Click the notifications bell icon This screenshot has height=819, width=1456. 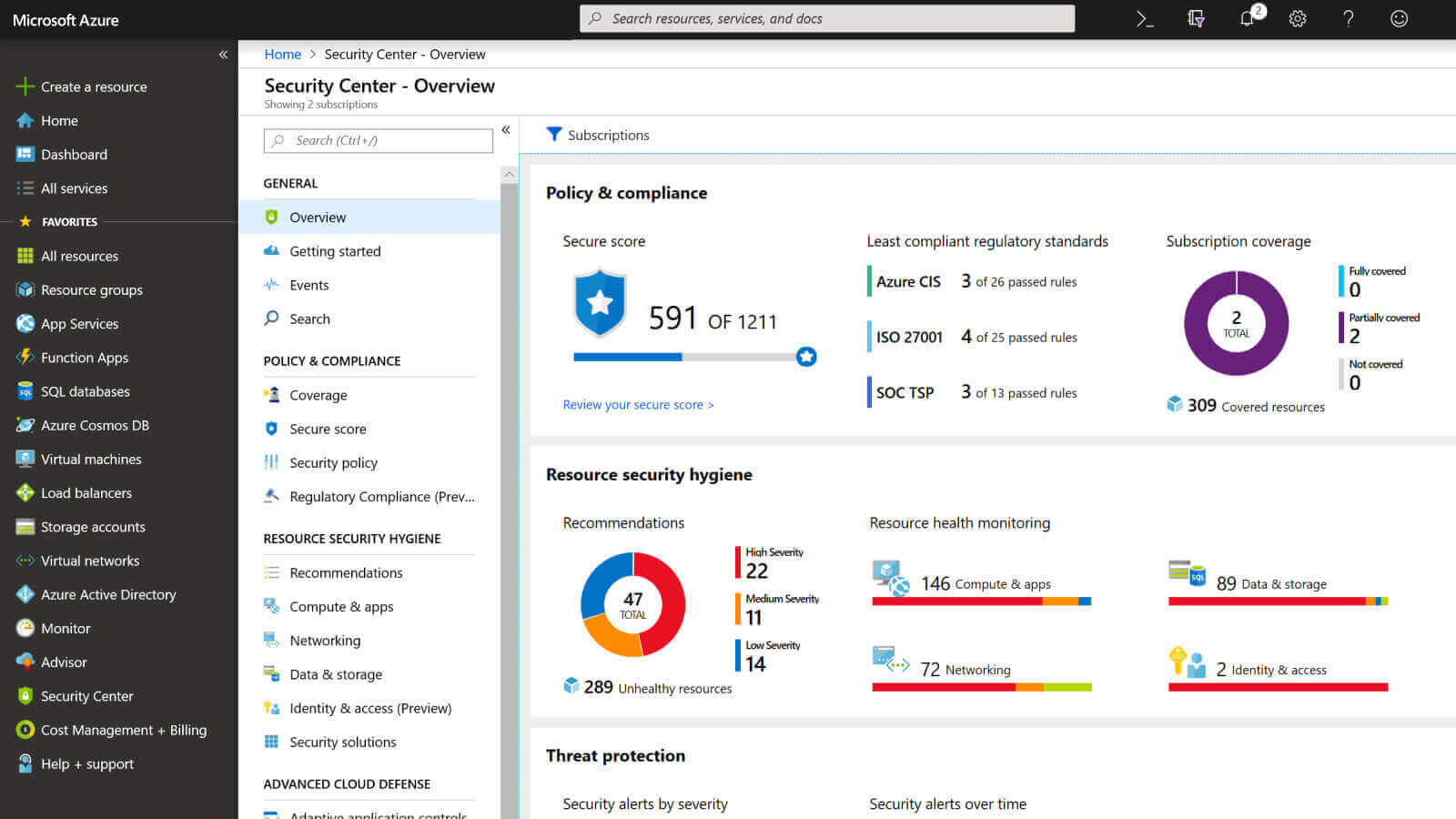tap(1247, 19)
